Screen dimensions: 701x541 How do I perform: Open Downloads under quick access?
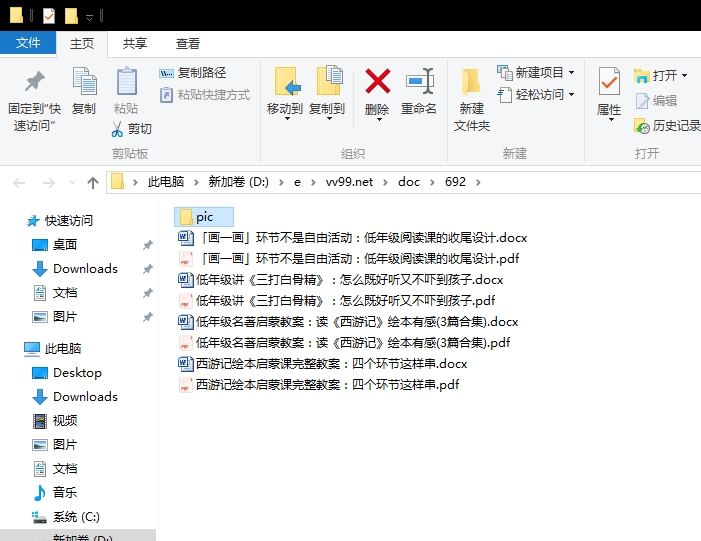(75, 269)
